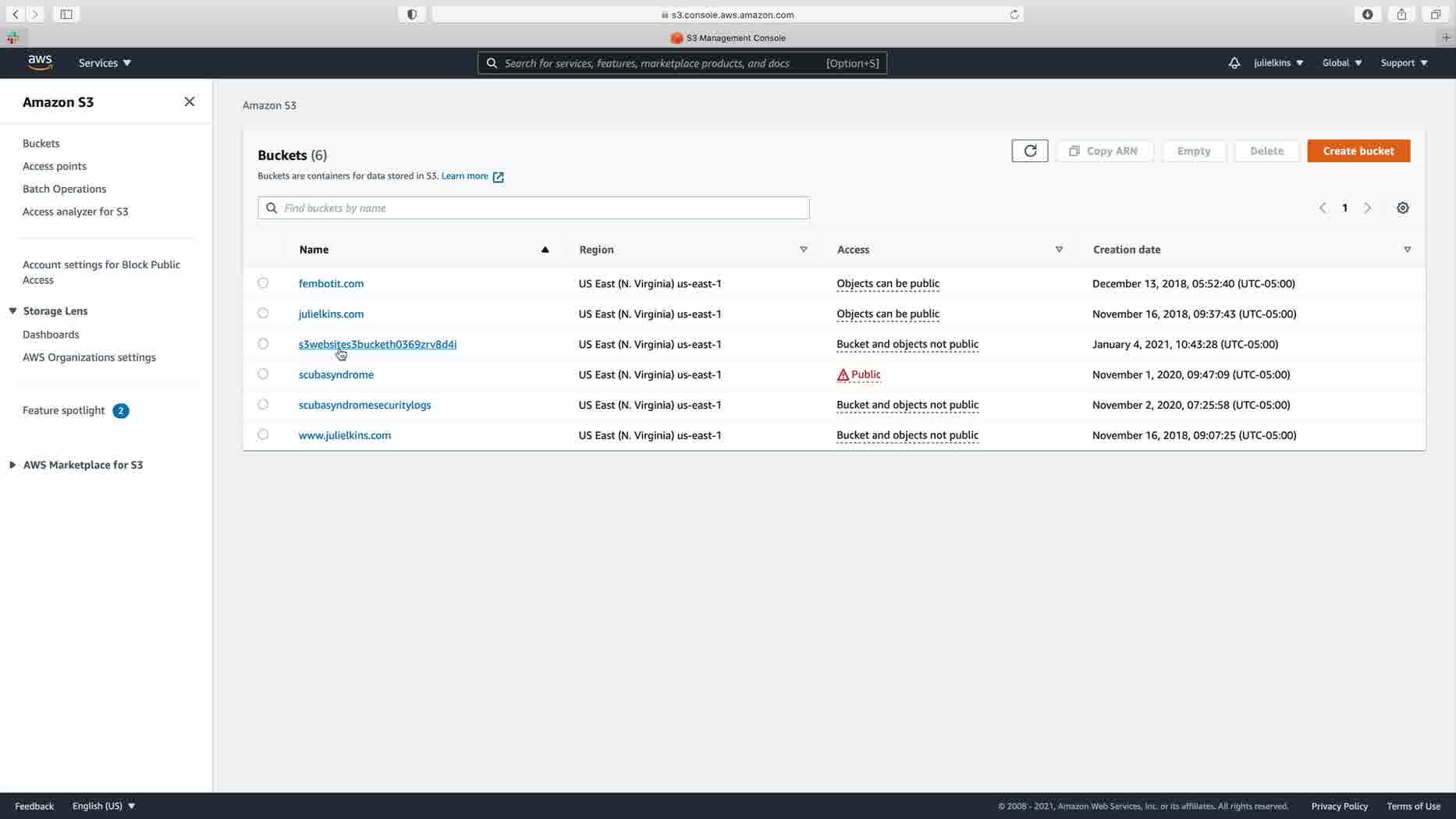Open the Services dropdown menu

click(105, 63)
